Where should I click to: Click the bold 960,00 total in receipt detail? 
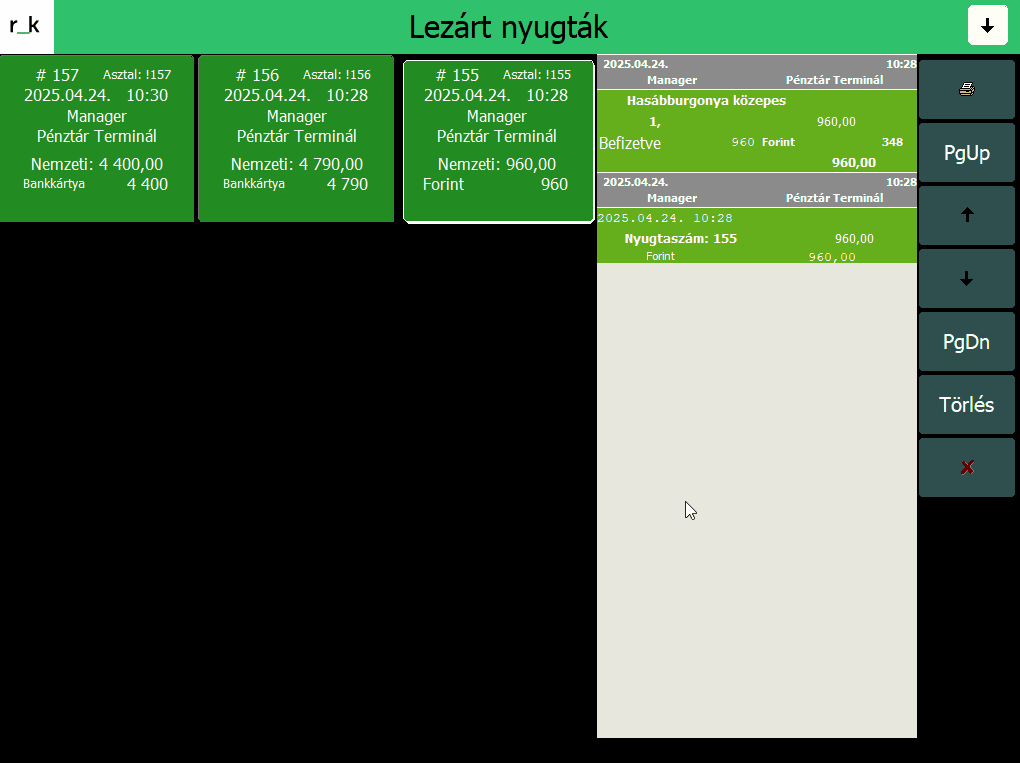coord(853,163)
